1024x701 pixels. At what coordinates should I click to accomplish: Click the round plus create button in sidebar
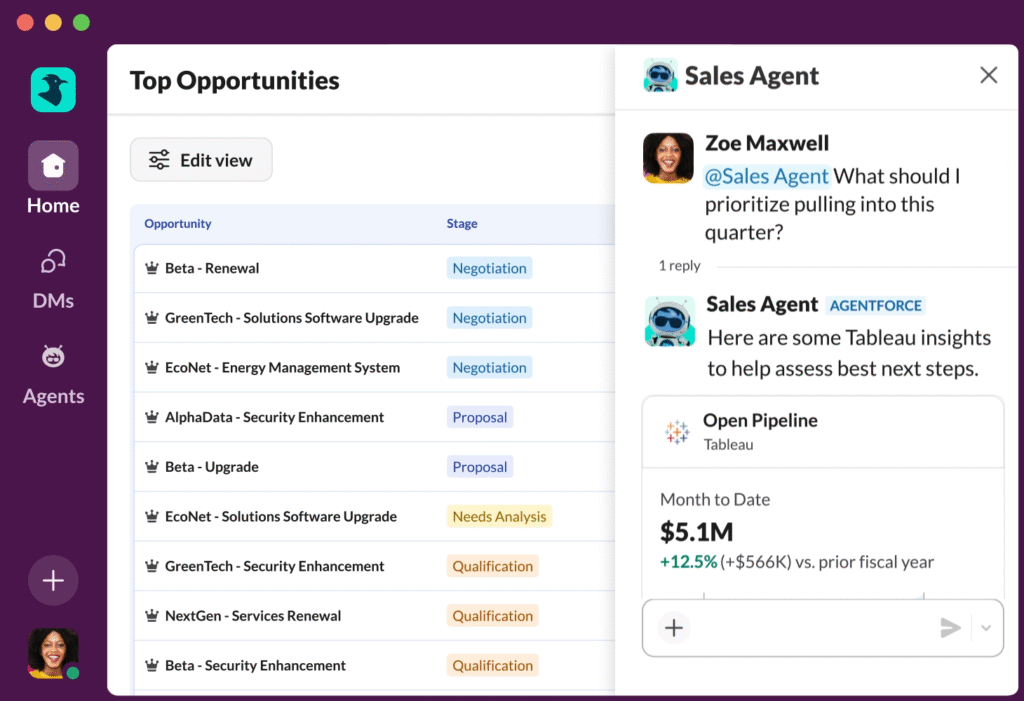(x=53, y=581)
